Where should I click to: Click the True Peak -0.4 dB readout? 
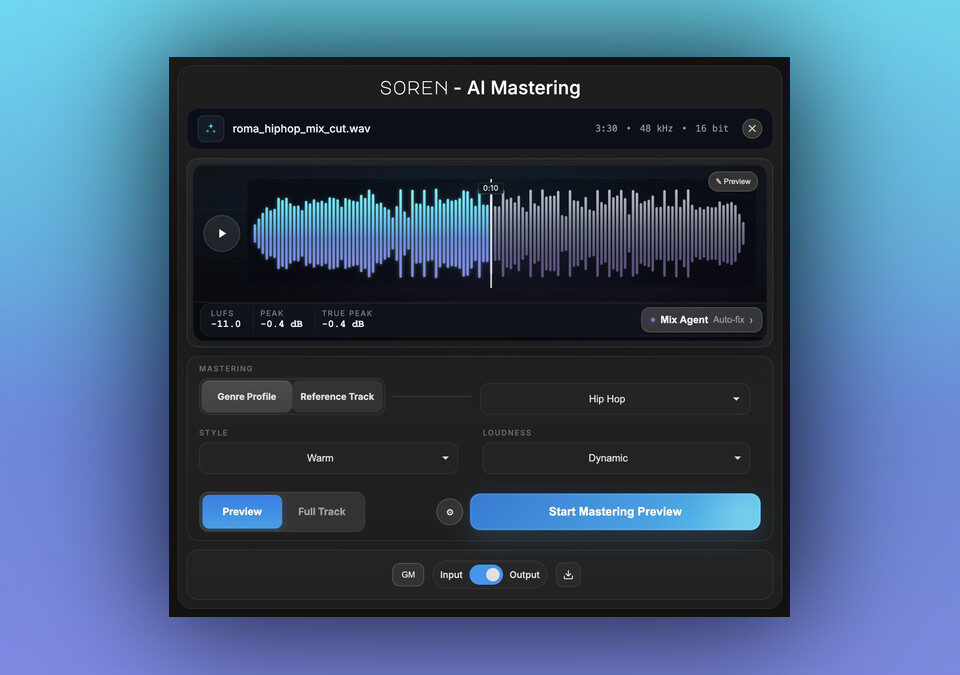(347, 319)
